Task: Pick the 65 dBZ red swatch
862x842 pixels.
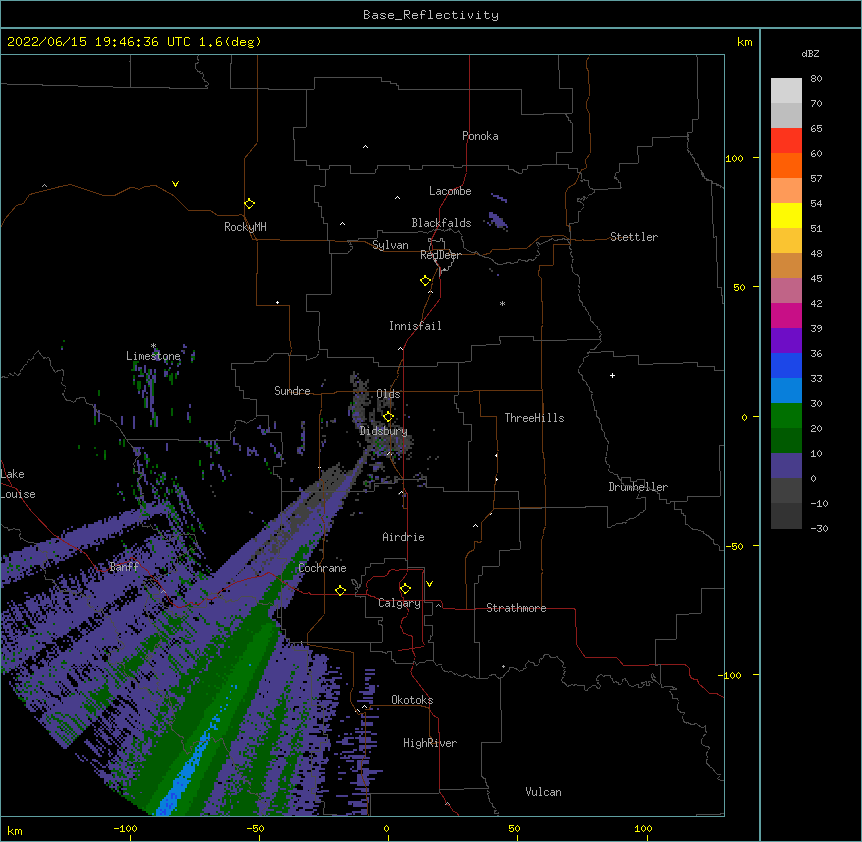Action: click(x=786, y=140)
